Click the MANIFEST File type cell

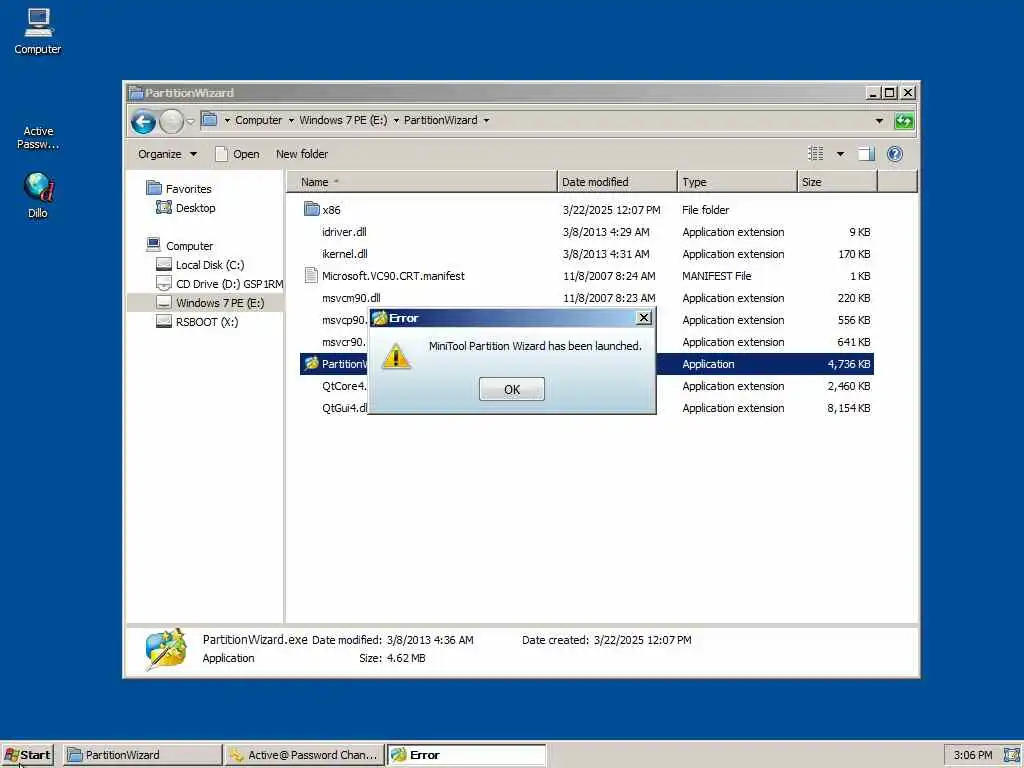[x=716, y=276]
